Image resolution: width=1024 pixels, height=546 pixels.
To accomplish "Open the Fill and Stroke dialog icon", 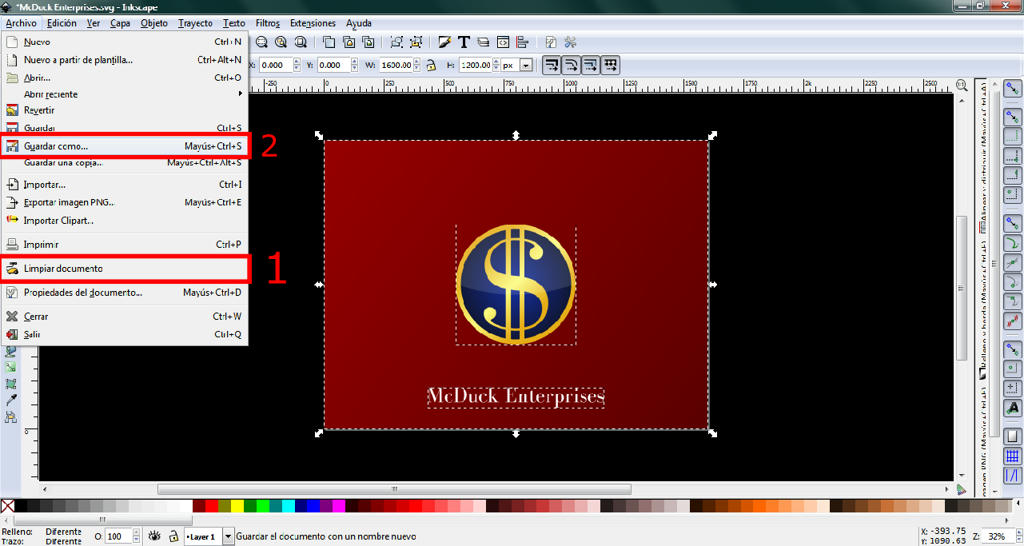I will click(445, 42).
